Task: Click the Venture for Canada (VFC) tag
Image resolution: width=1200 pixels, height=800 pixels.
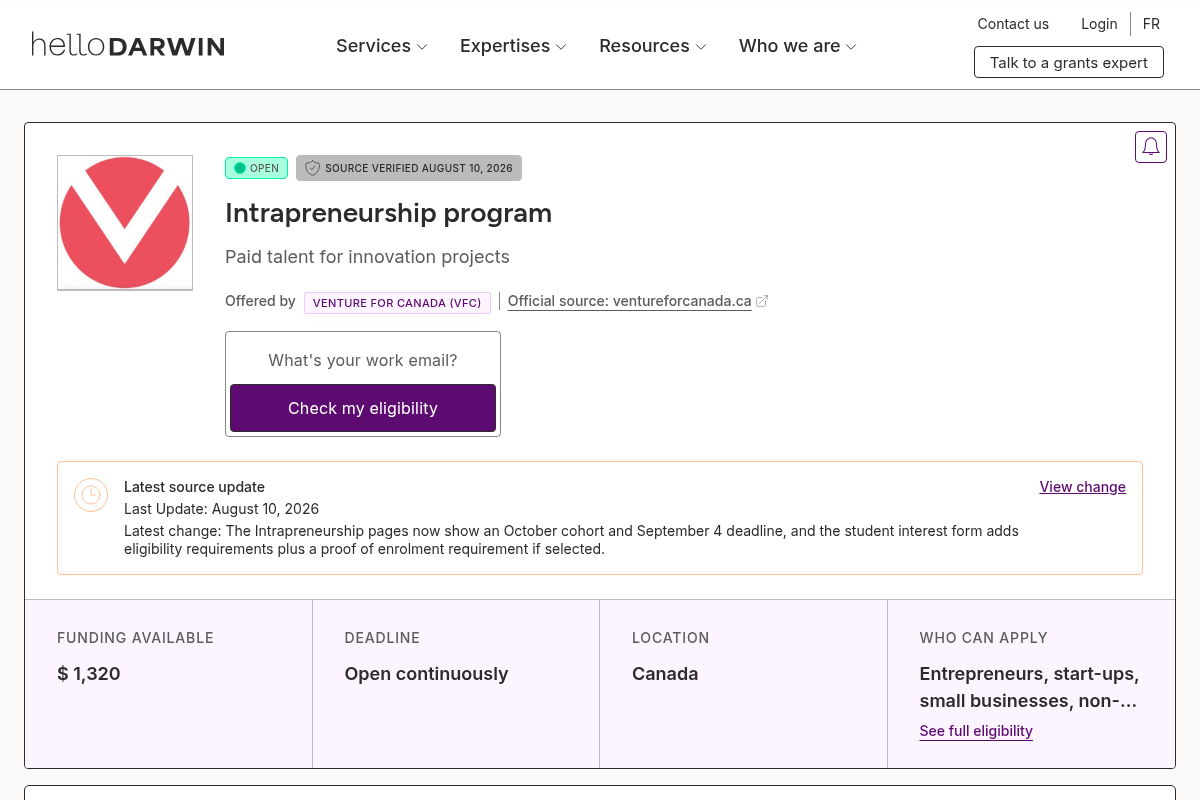Action: [397, 302]
